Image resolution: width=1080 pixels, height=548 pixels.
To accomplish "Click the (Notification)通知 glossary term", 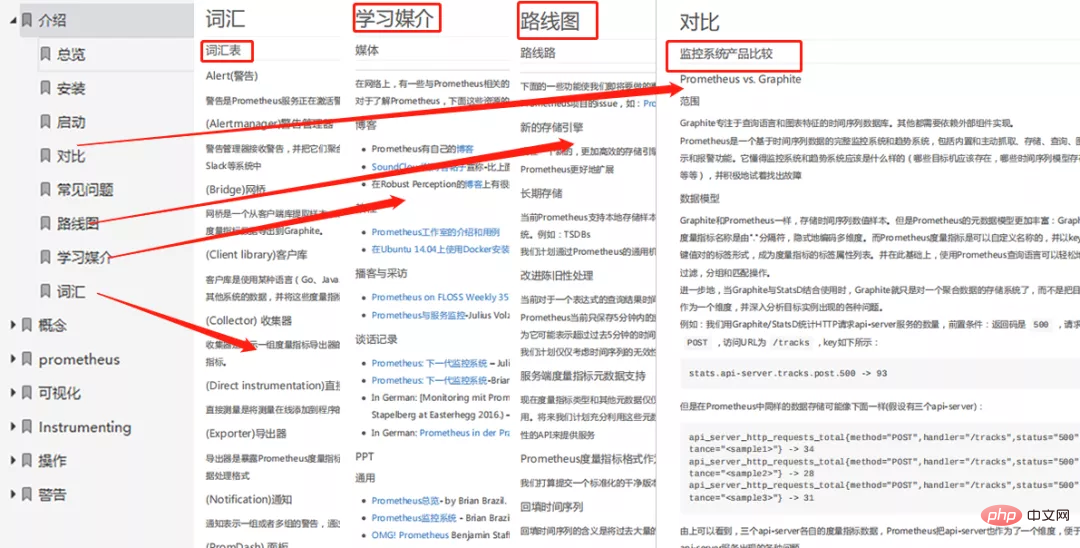I will (249, 499).
